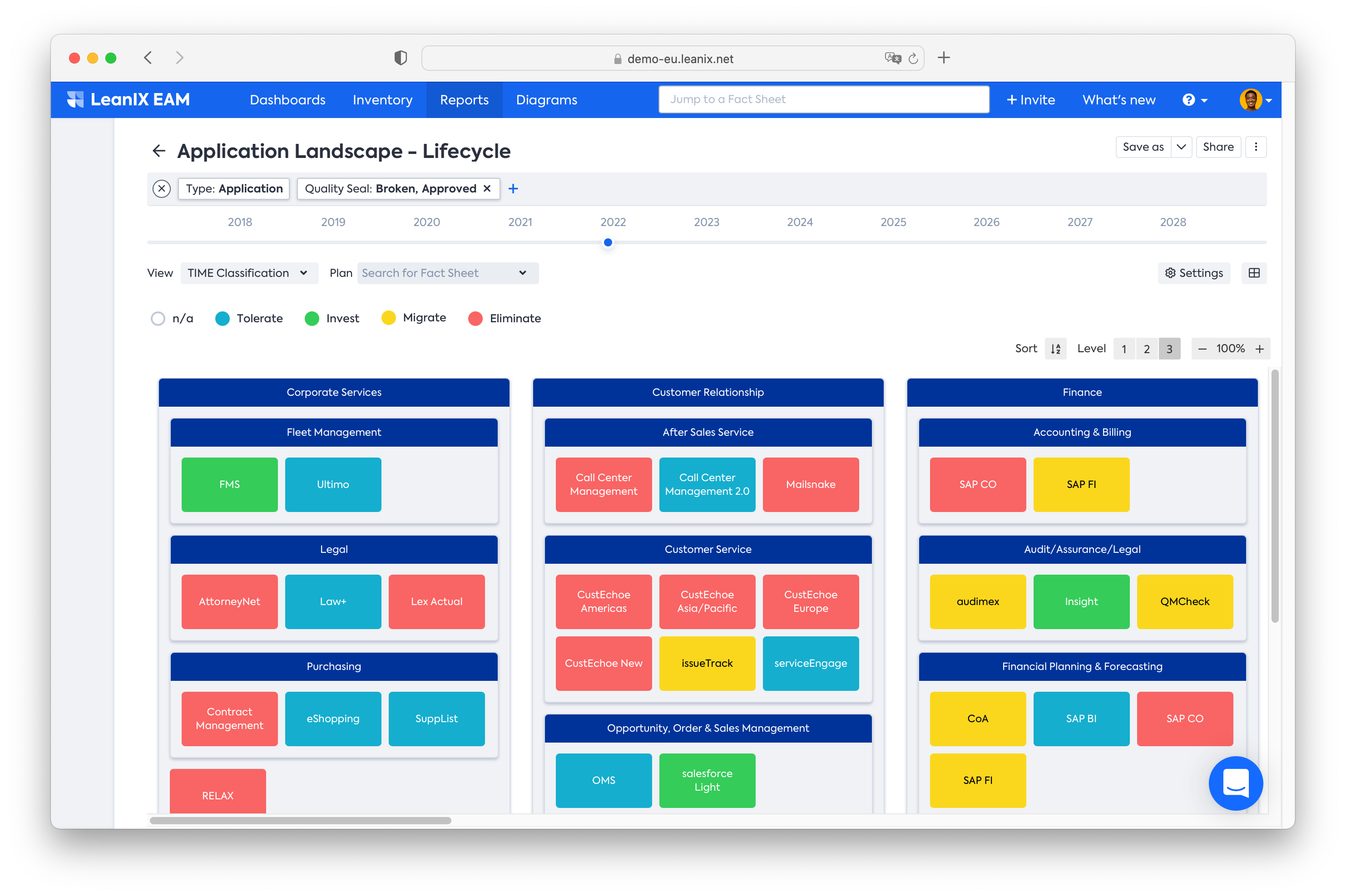This screenshot has width=1346, height=896.
Task: Click the Sort icon to reorder applications
Action: pyautogui.click(x=1054, y=348)
